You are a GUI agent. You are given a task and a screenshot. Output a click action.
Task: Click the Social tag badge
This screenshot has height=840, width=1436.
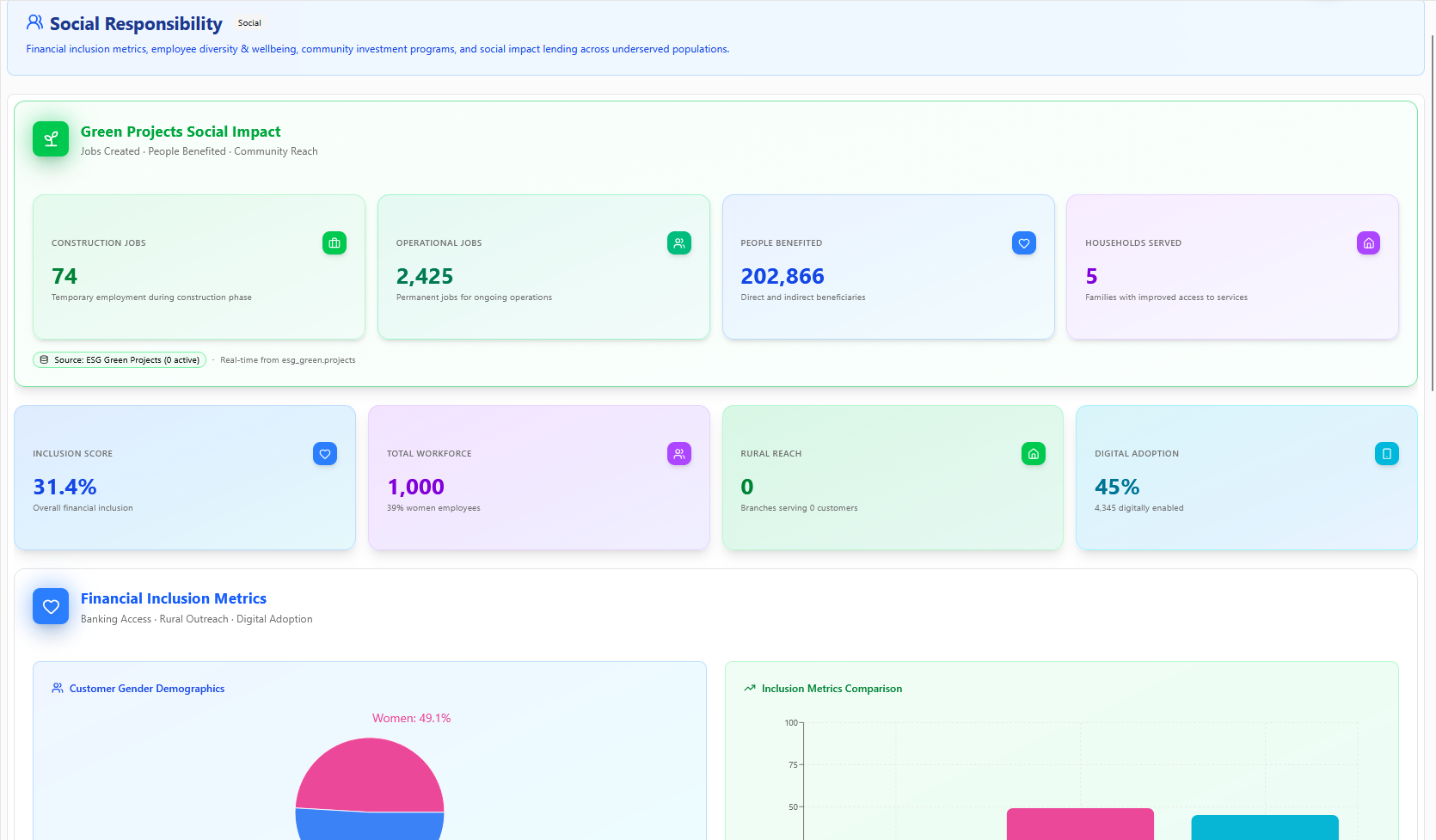(249, 23)
